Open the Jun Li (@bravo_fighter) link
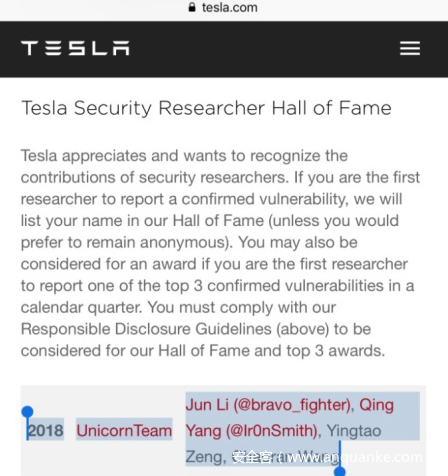 tap(268, 405)
